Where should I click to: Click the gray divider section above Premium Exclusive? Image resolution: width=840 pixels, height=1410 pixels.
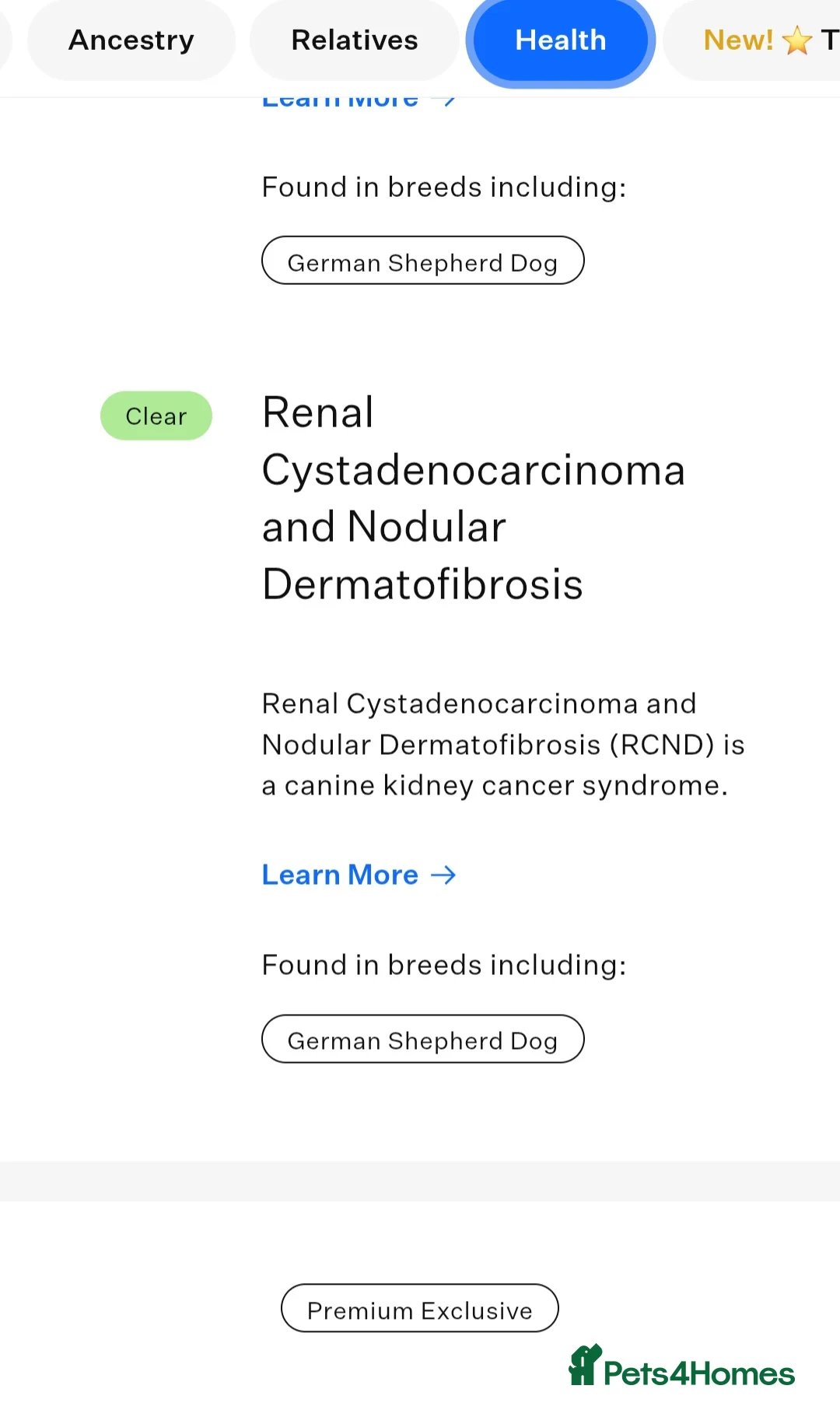pyautogui.click(x=420, y=1181)
